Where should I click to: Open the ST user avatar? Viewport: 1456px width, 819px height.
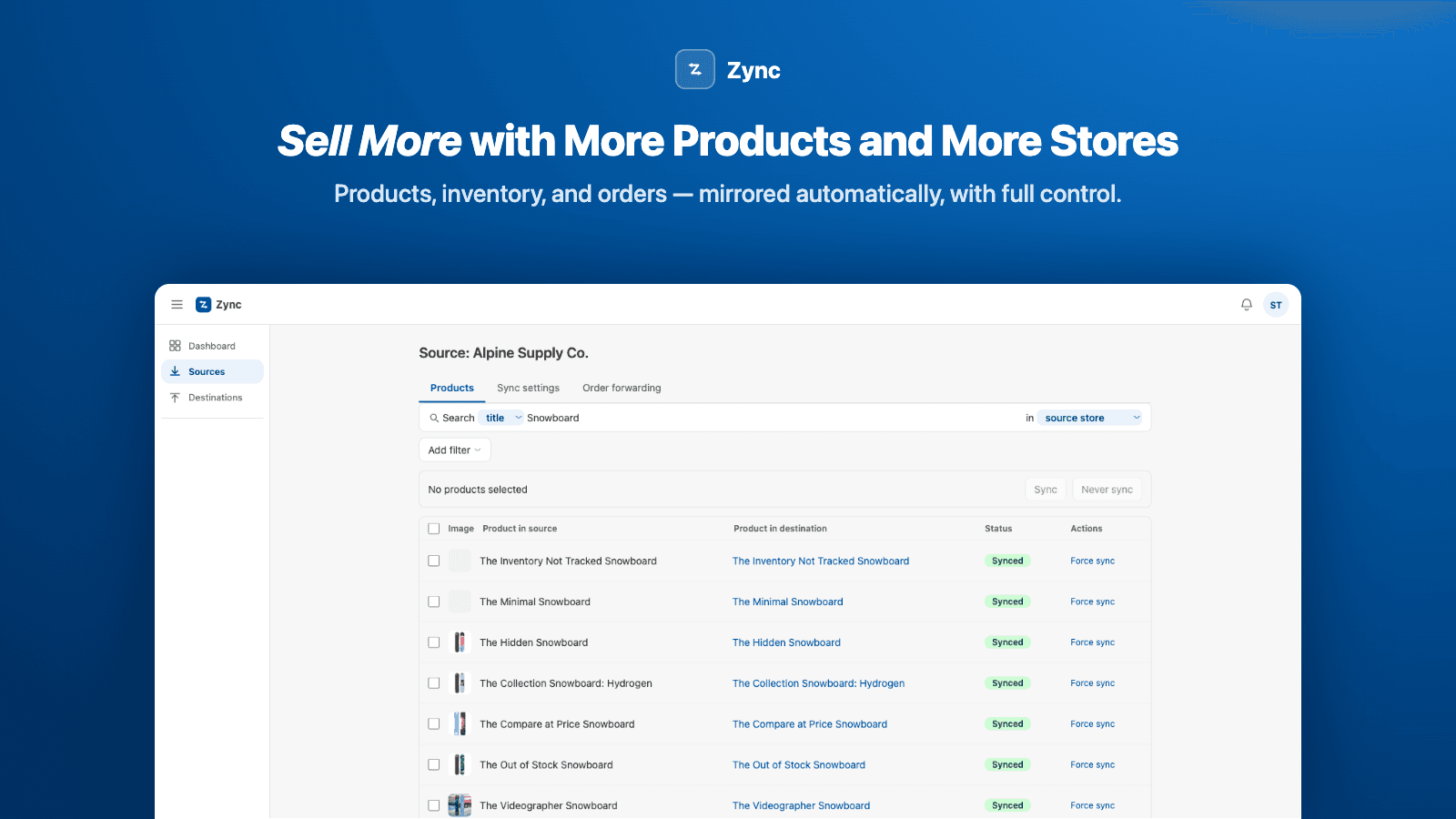tap(1276, 305)
